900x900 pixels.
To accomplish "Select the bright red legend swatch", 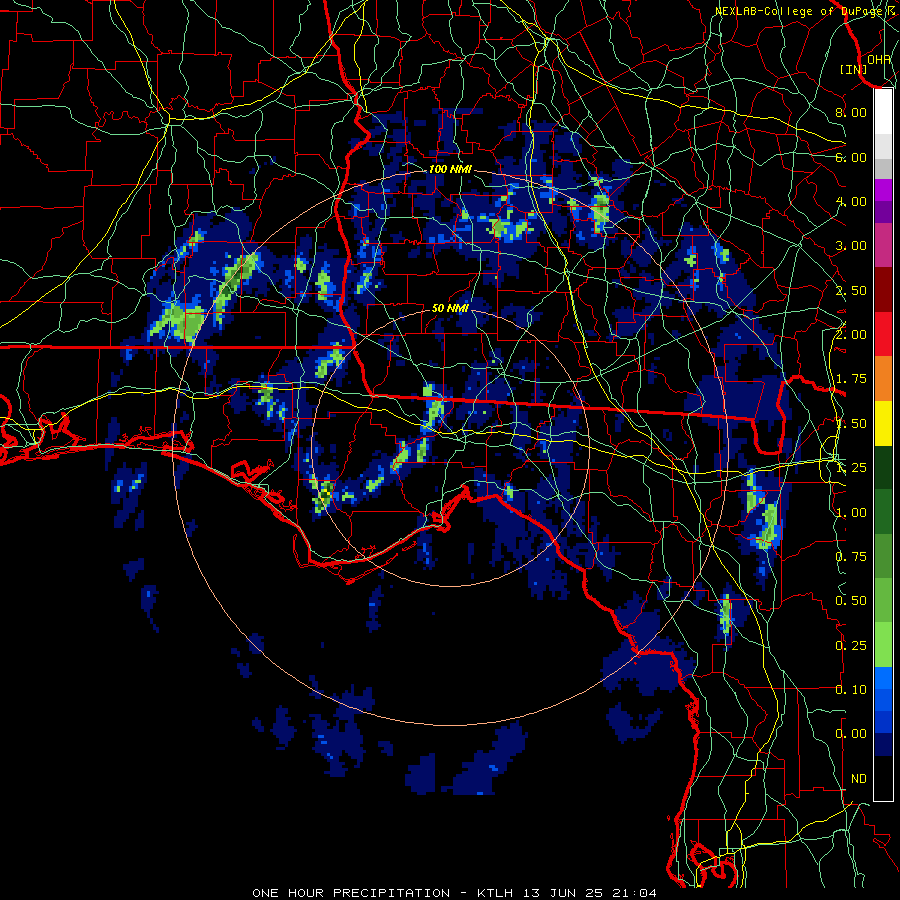I will tap(883, 334).
